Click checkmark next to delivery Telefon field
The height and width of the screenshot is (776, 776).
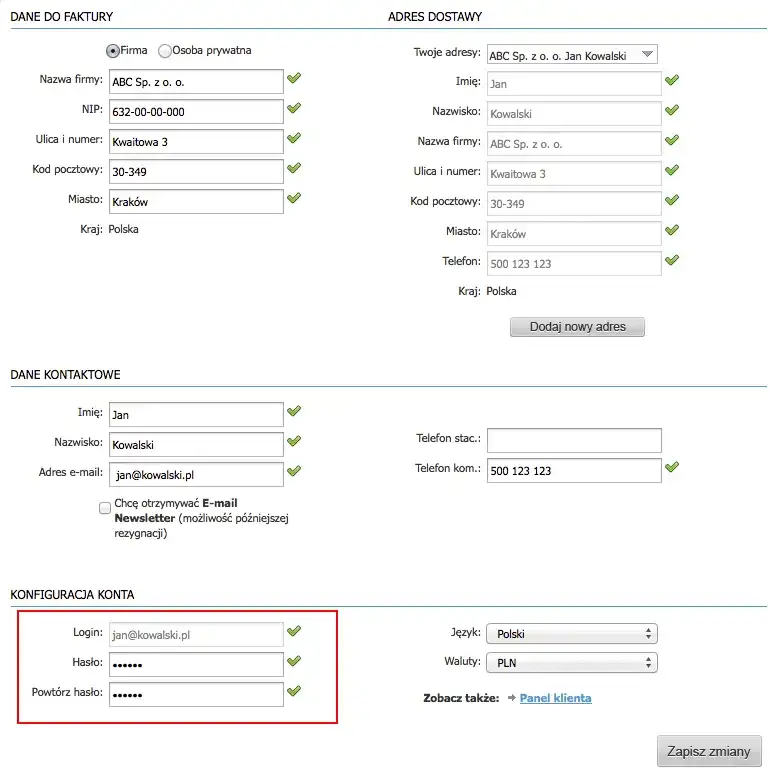pos(672,260)
